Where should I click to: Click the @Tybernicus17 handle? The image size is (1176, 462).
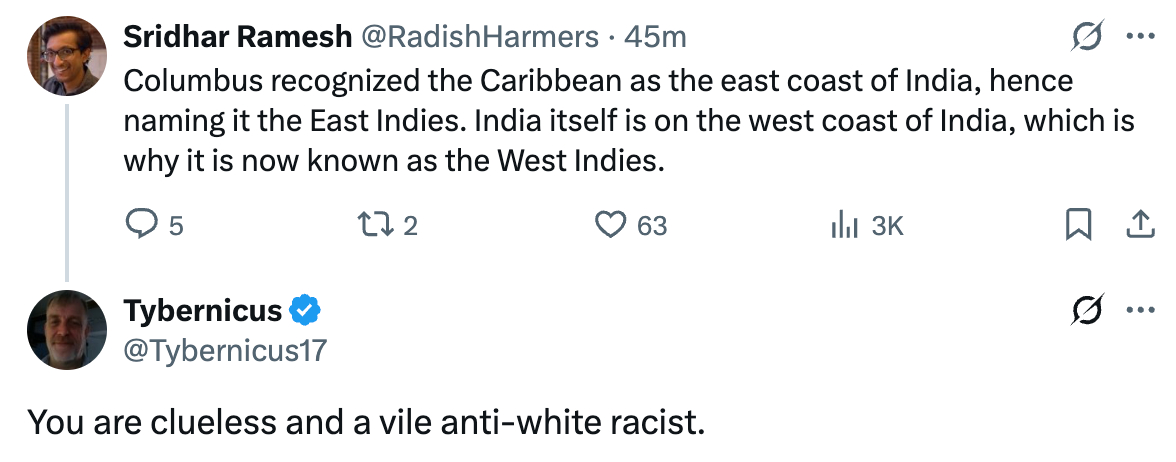pos(224,349)
